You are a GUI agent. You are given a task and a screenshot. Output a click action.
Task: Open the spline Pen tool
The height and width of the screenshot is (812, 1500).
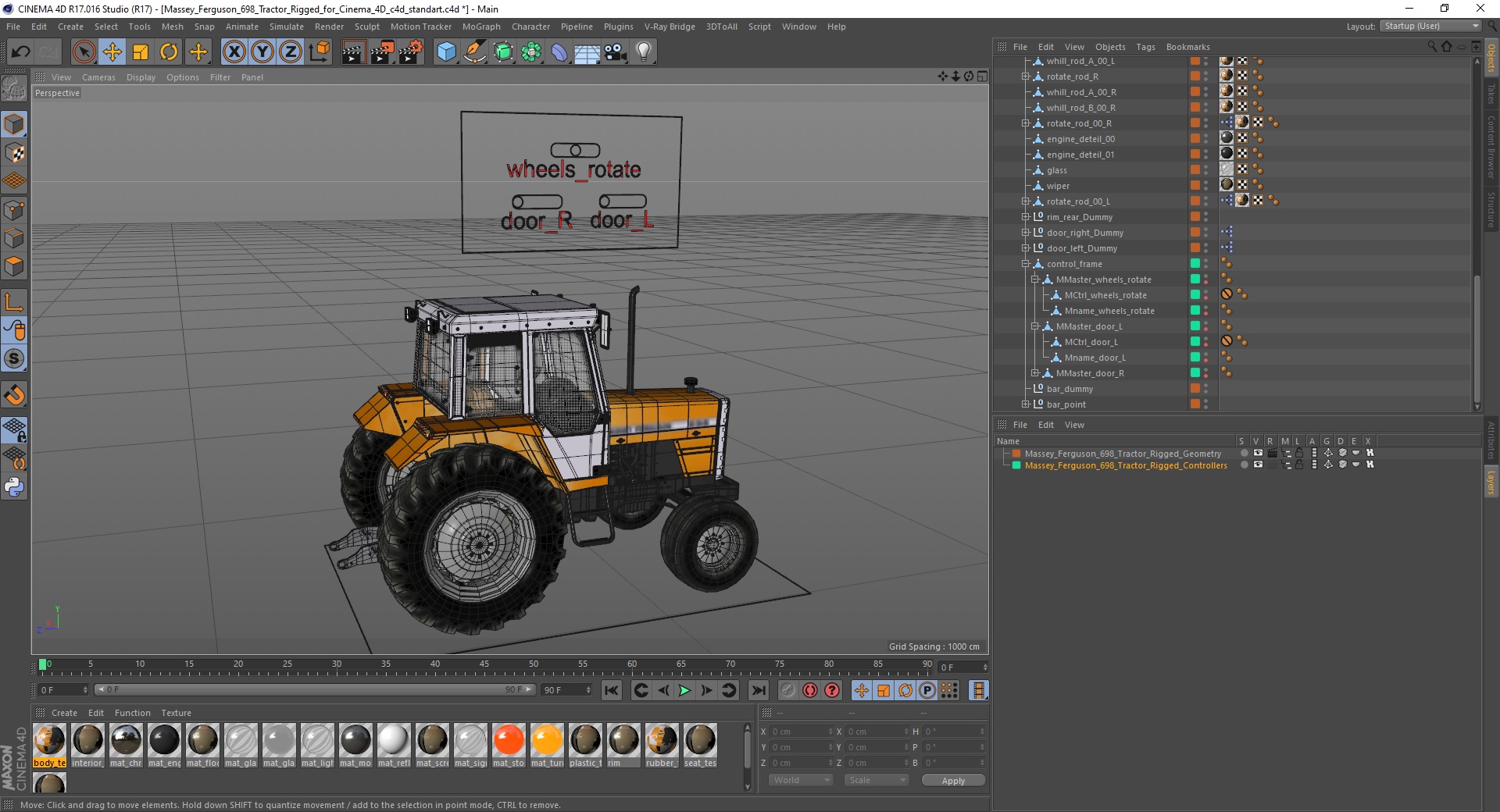(474, 52)
